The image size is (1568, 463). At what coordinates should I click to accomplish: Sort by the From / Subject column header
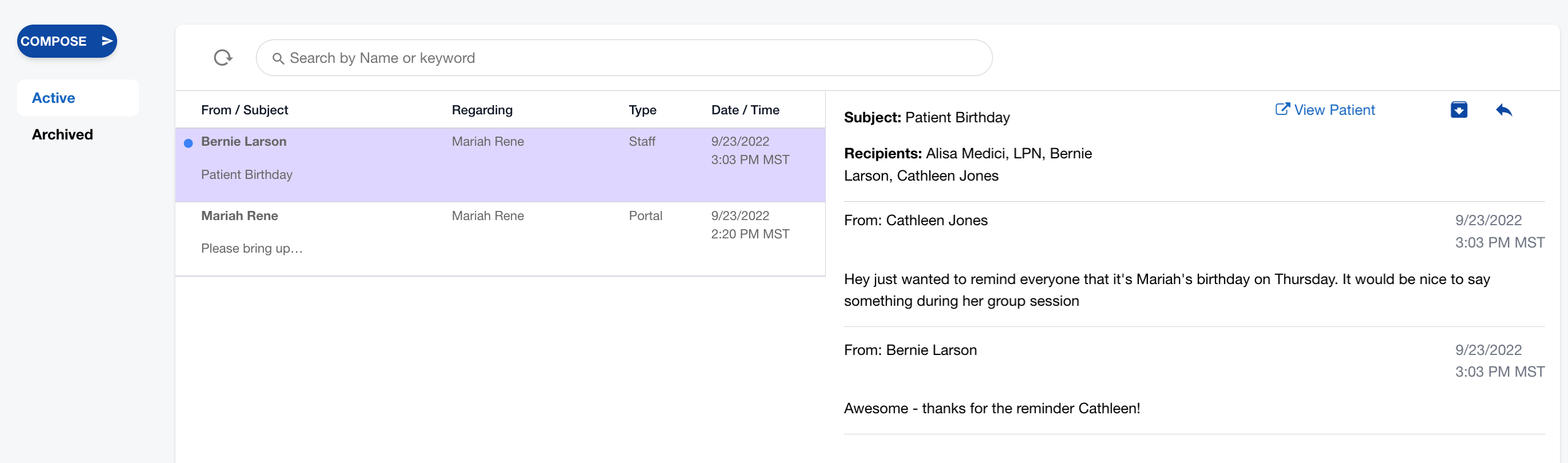tap(244, 110)
